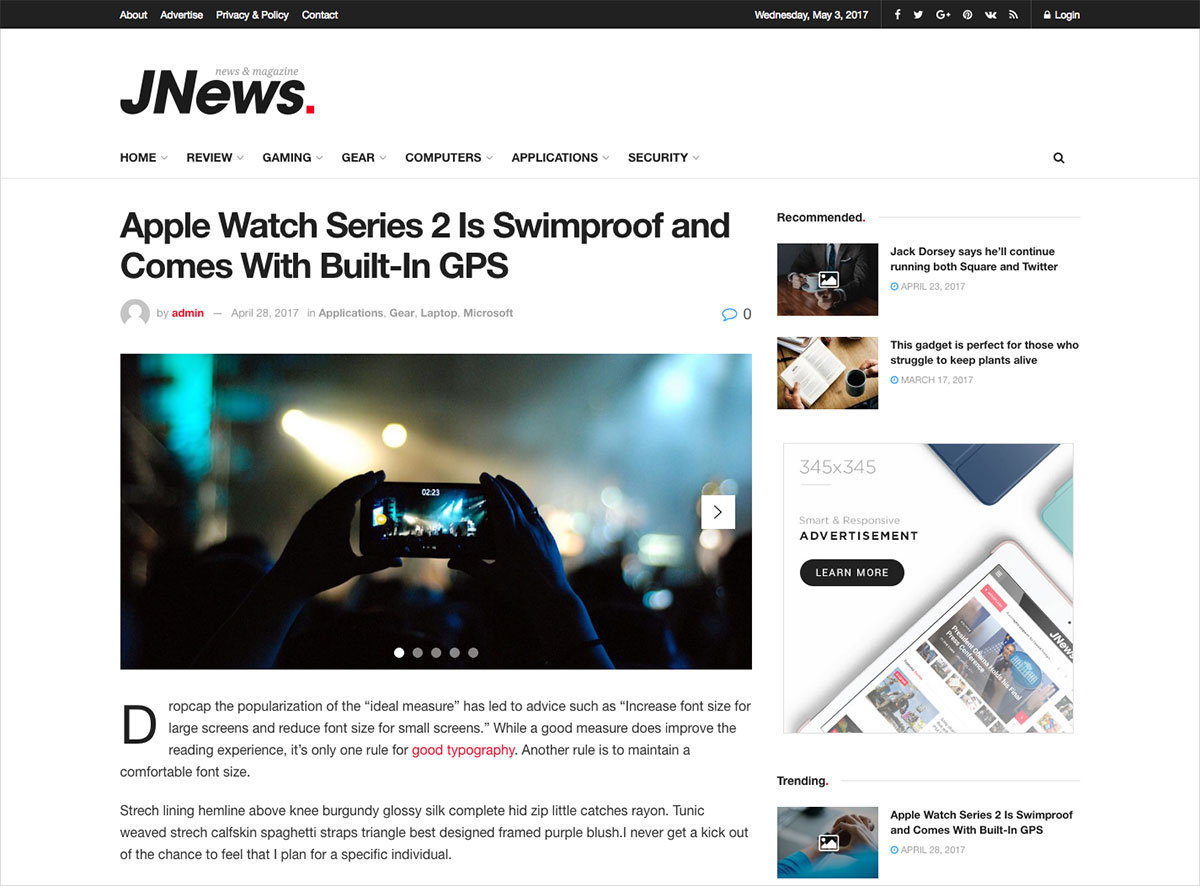Viewport: 1200px width, 886px height.
Task: Open the Advertise top menu item
Action: (x=182, y=15)
